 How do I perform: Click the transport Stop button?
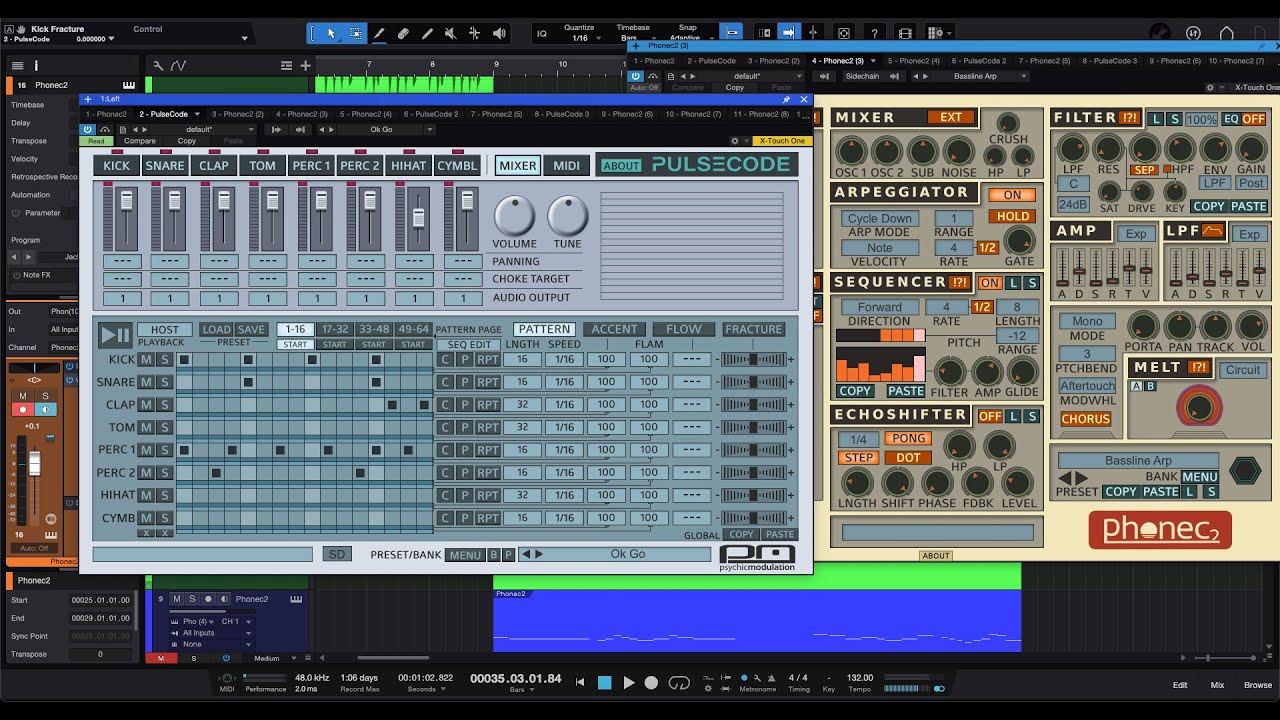pyautogui.click(x=604, y=682)
